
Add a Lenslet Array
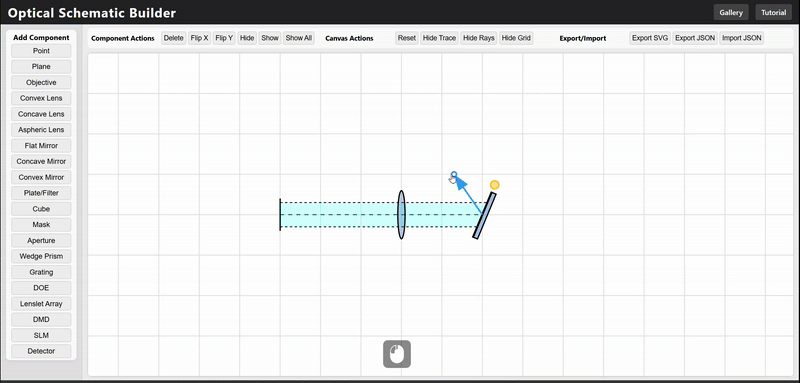coord(41,304)
